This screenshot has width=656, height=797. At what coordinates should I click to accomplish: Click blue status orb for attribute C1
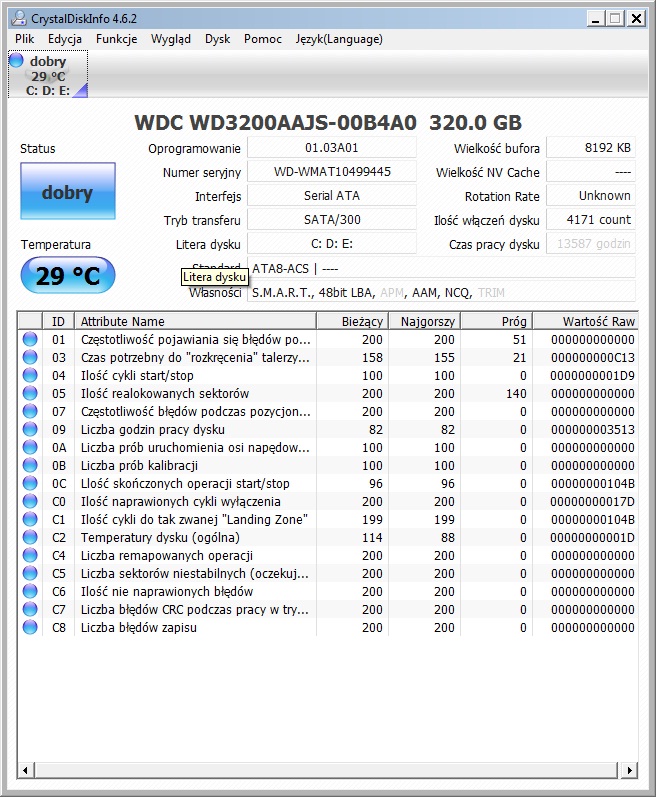(x=30, y=519)
